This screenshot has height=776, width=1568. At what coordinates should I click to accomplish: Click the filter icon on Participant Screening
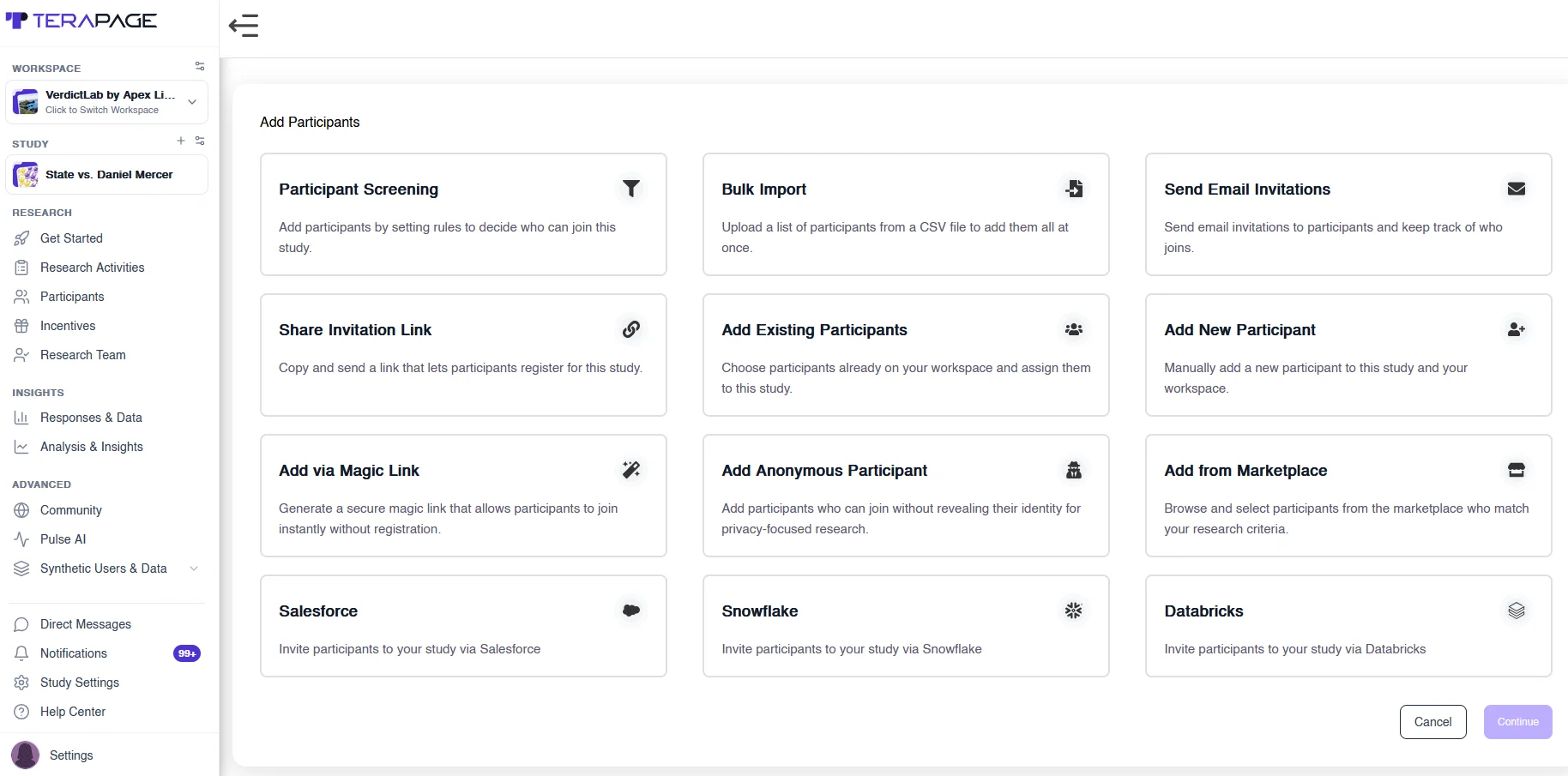631,189
